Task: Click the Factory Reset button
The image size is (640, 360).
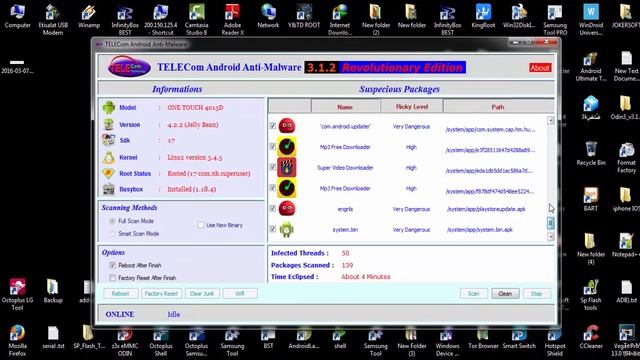Action: pyautogui.click(x=161, y=293)
